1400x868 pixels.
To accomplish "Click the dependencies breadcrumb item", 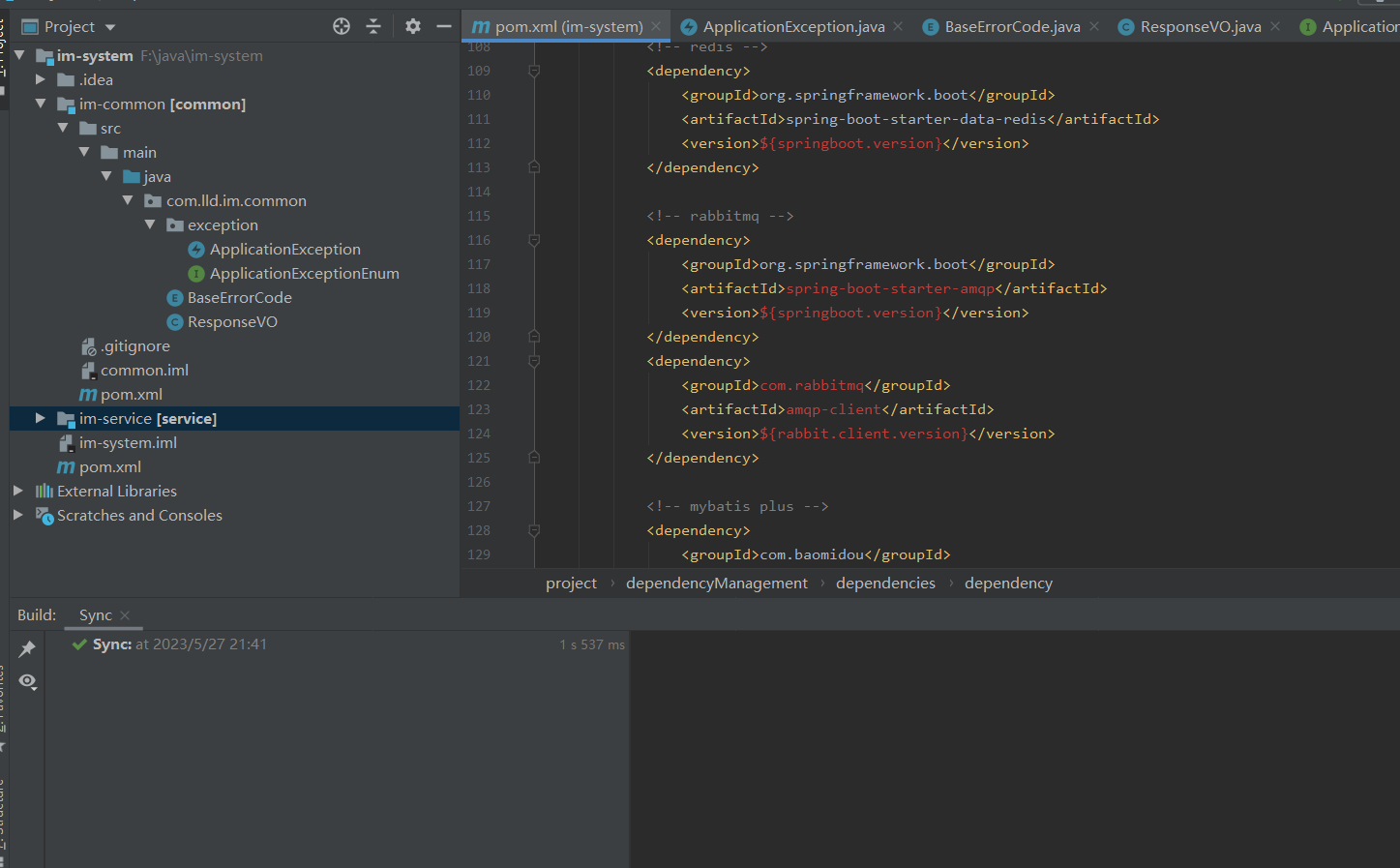I will (885, 584).
